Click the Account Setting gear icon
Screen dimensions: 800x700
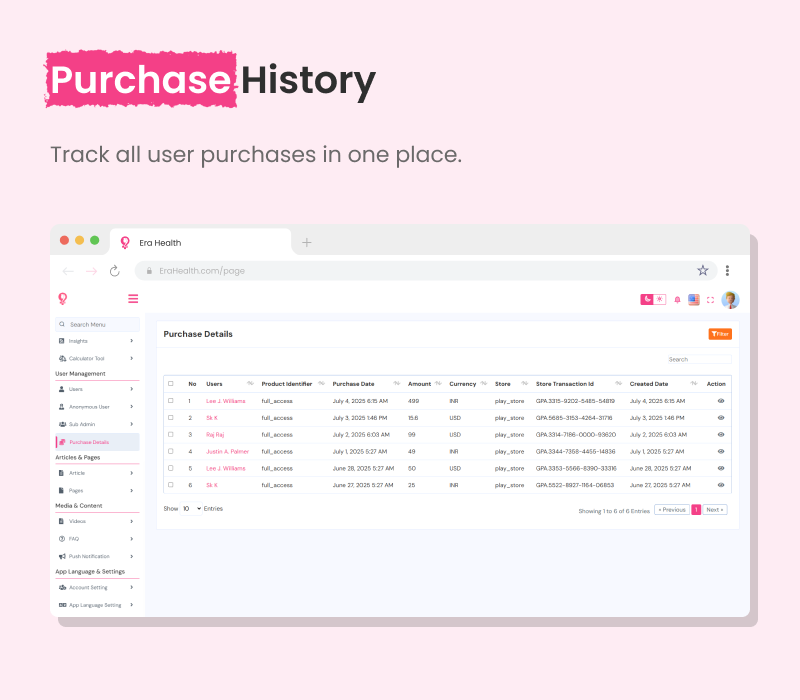click(x=62, y=587)
